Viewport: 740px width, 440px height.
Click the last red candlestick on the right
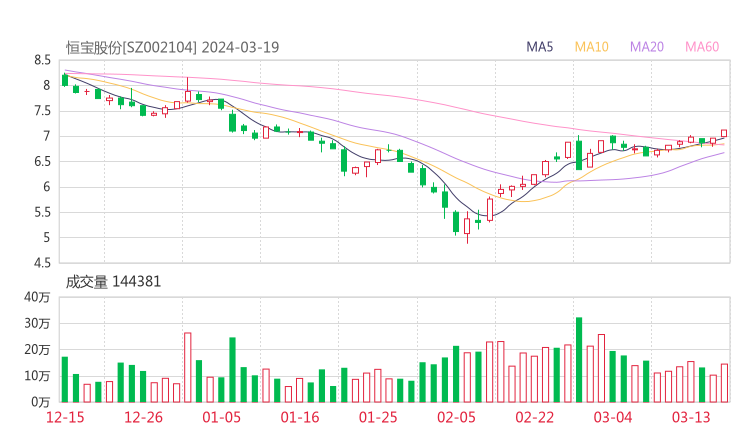pos(724,133)
